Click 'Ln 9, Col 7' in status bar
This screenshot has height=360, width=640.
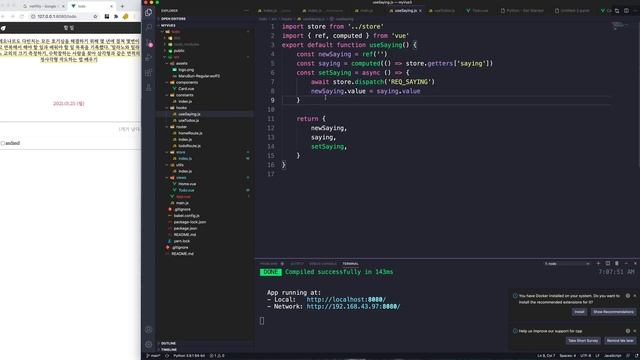click(546, 356)
